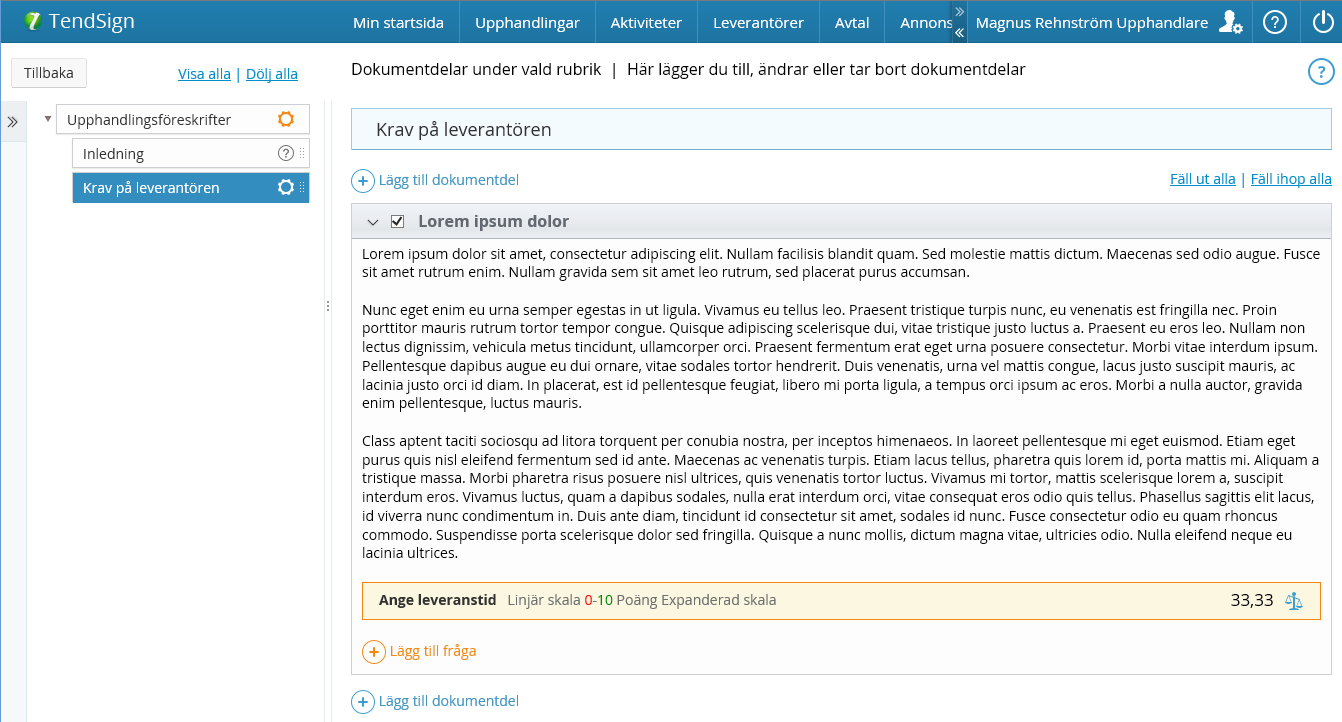Click plus icon of top Lägg till dokumentdel
This screenshot has width=1342, height=722.
point(363,180)
